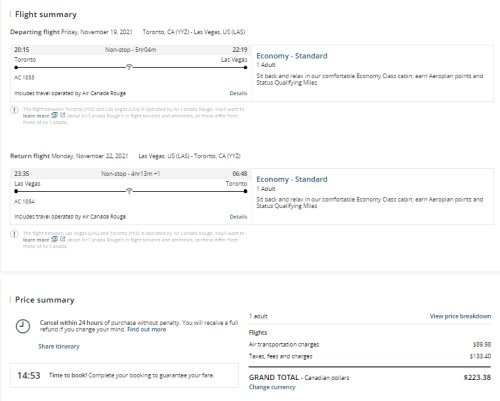Click Find out more about cancellation
Viewport: 500px width, 401px height.
click(x=147, y=329)
